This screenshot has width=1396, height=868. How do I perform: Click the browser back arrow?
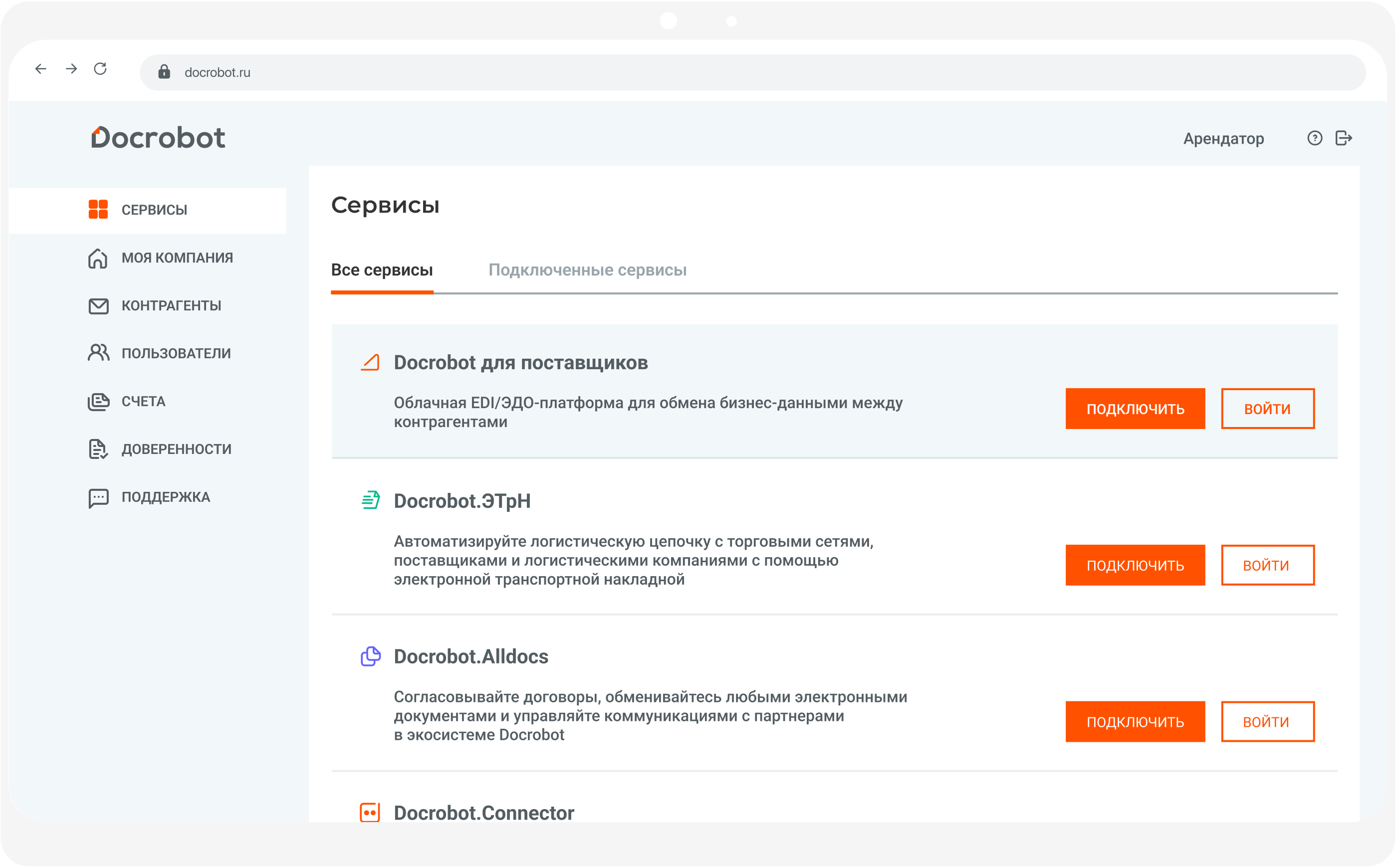(x=40, y=69)
